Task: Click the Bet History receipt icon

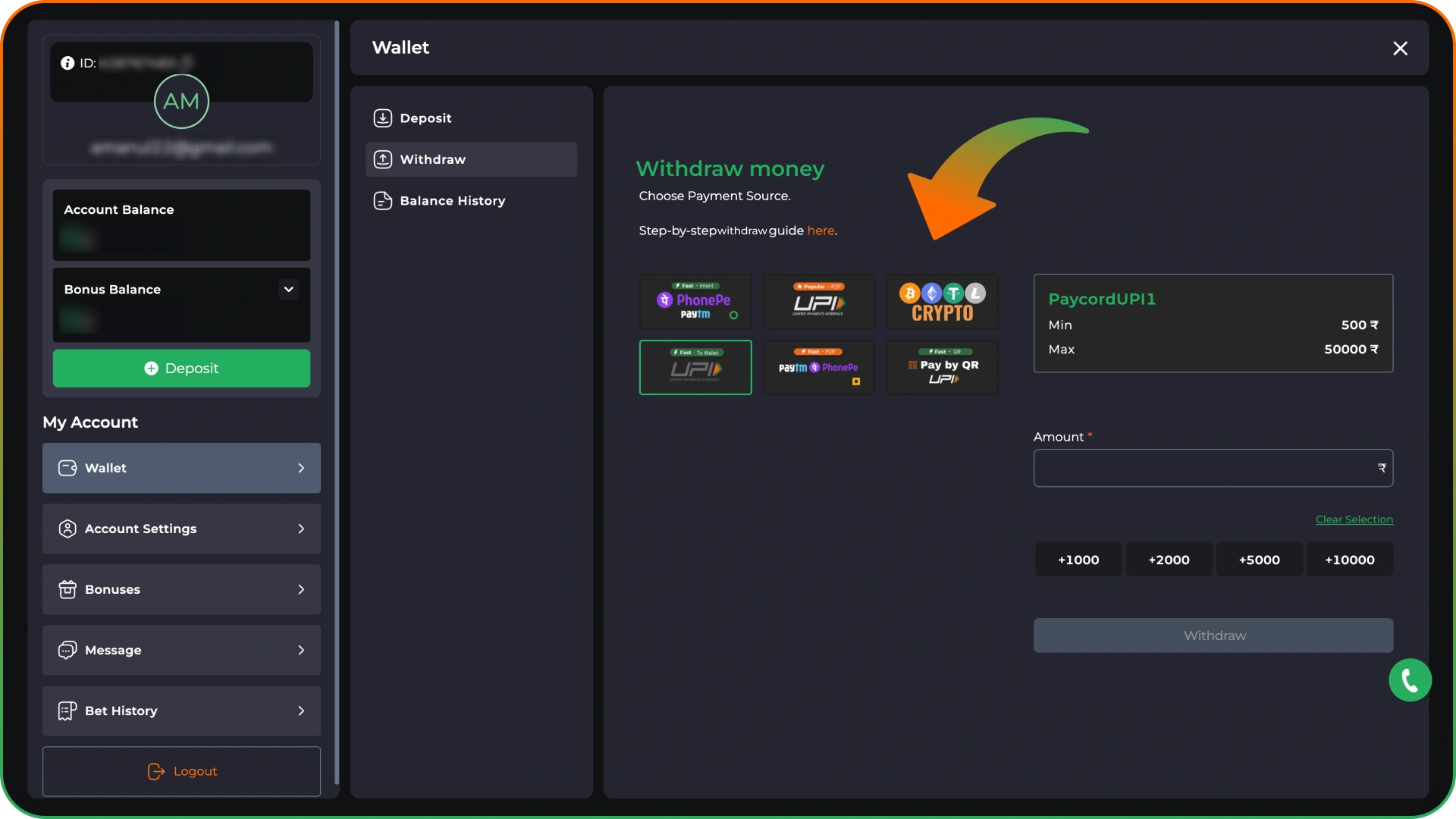Action: pyautogui.click(x=67, y=711)
